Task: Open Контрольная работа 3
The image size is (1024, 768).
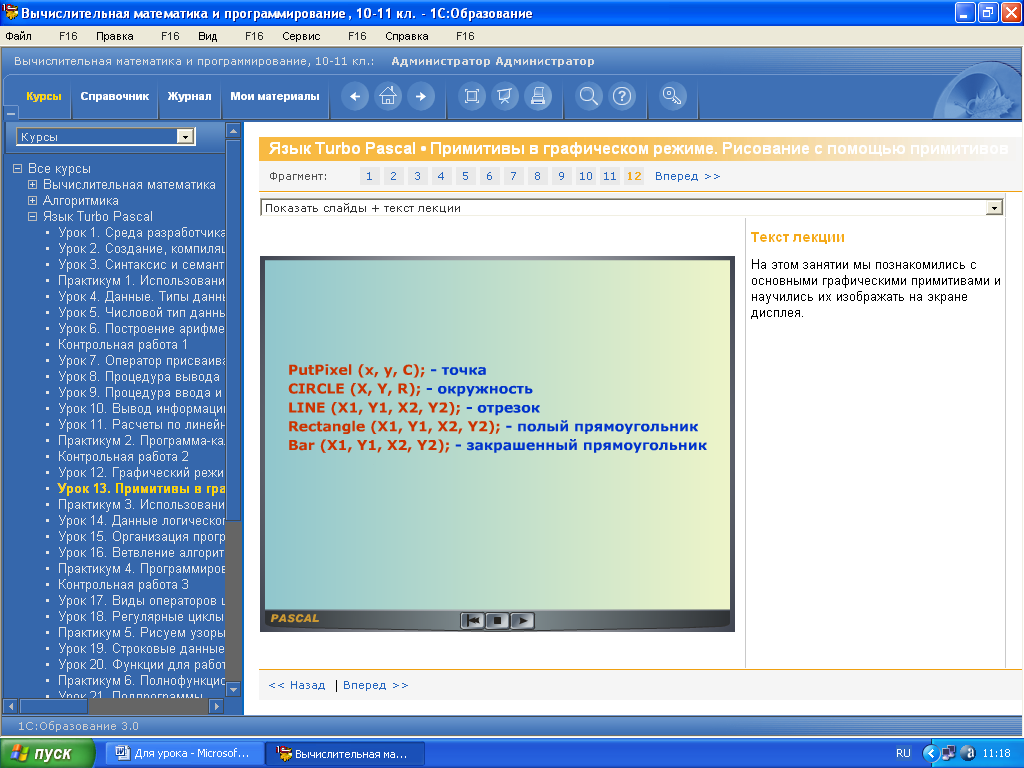Action: (x=123, y=584)
